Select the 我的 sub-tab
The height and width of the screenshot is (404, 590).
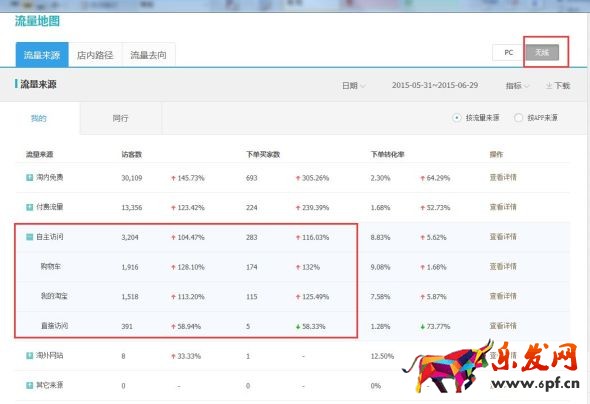[39, 118]
